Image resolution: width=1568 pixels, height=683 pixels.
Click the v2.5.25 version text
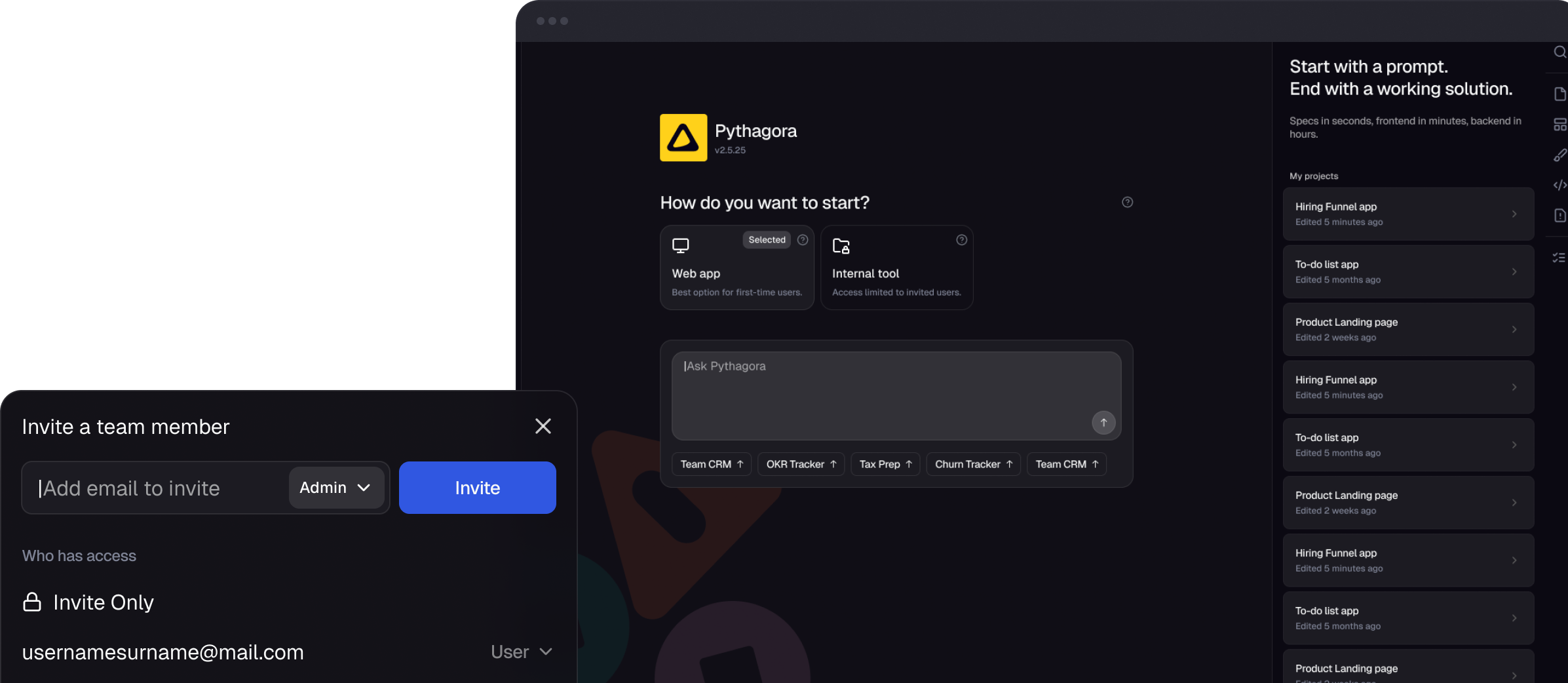point(730,150)
